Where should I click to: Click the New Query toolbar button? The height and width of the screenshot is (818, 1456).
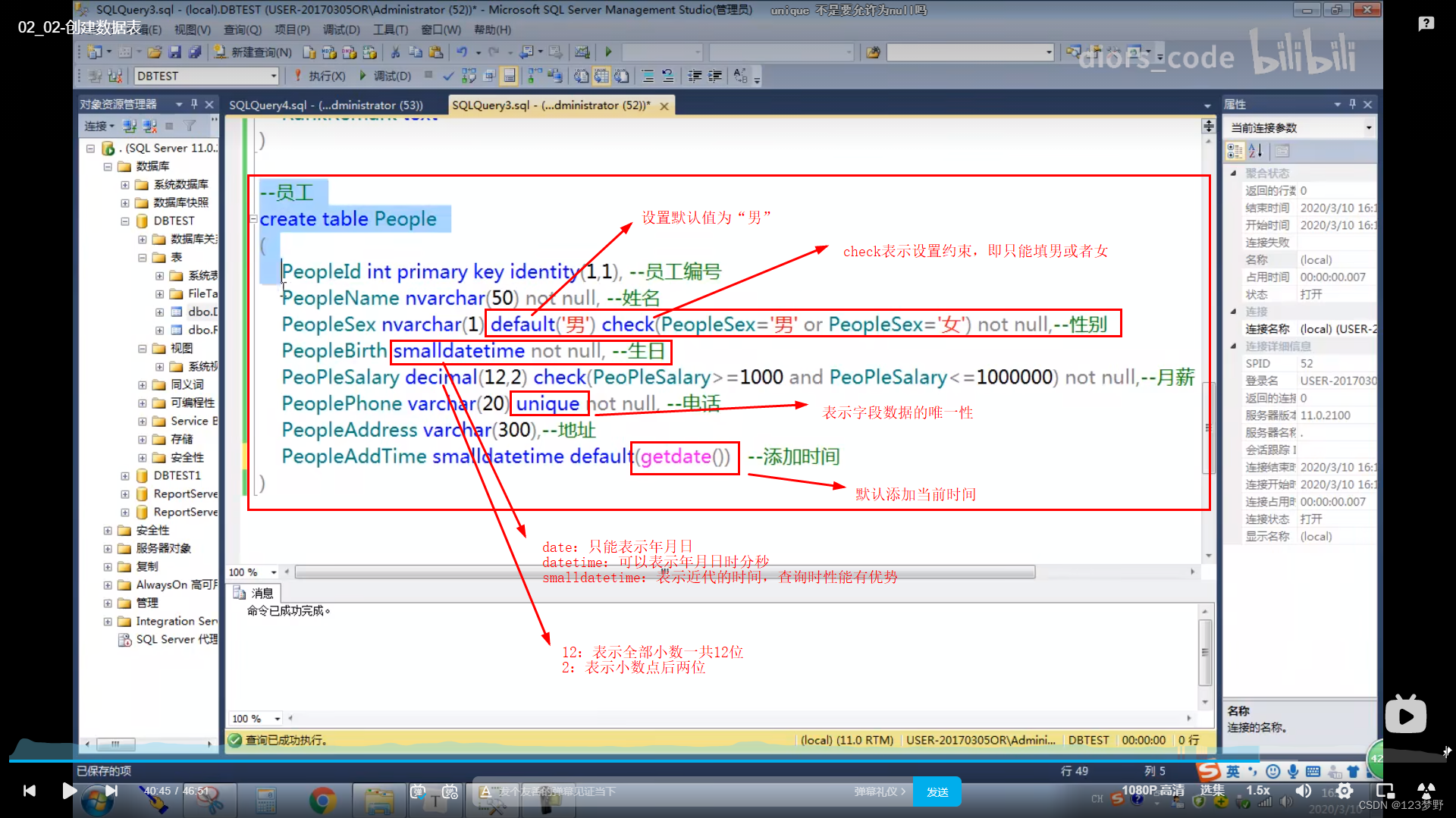pyautogui.click(x=253, y=52)
